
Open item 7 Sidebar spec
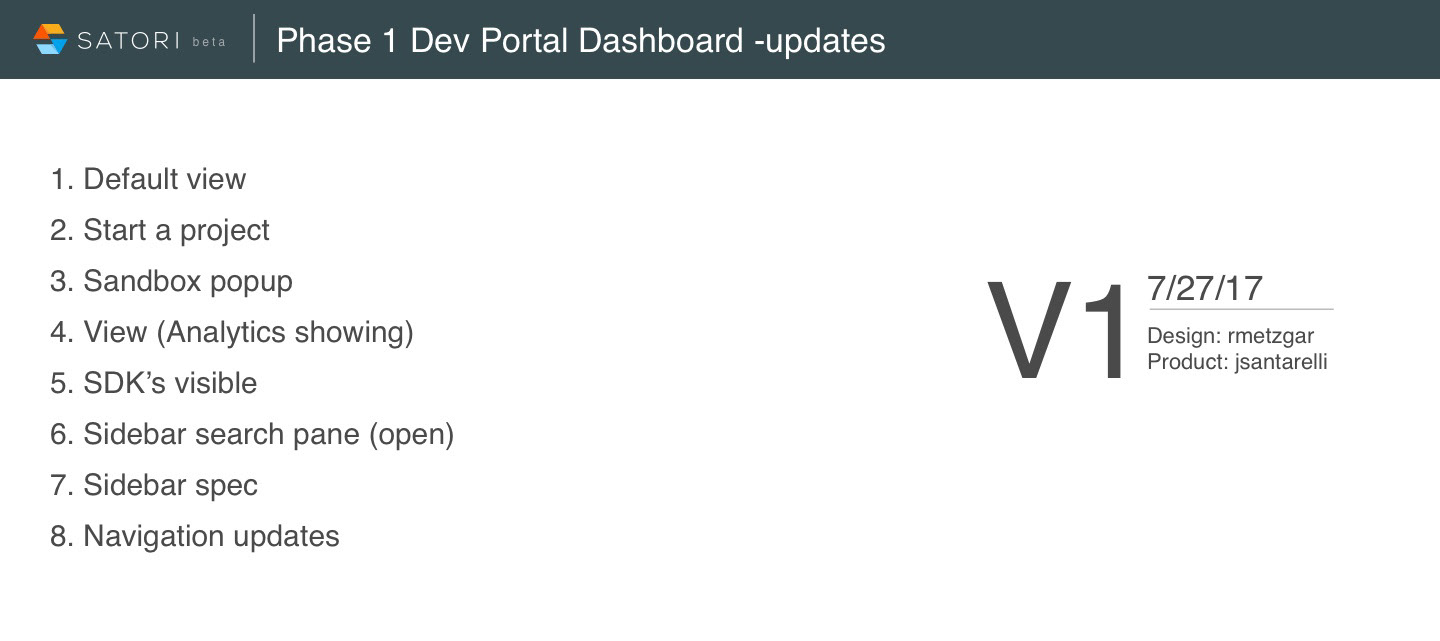point(154,485)
